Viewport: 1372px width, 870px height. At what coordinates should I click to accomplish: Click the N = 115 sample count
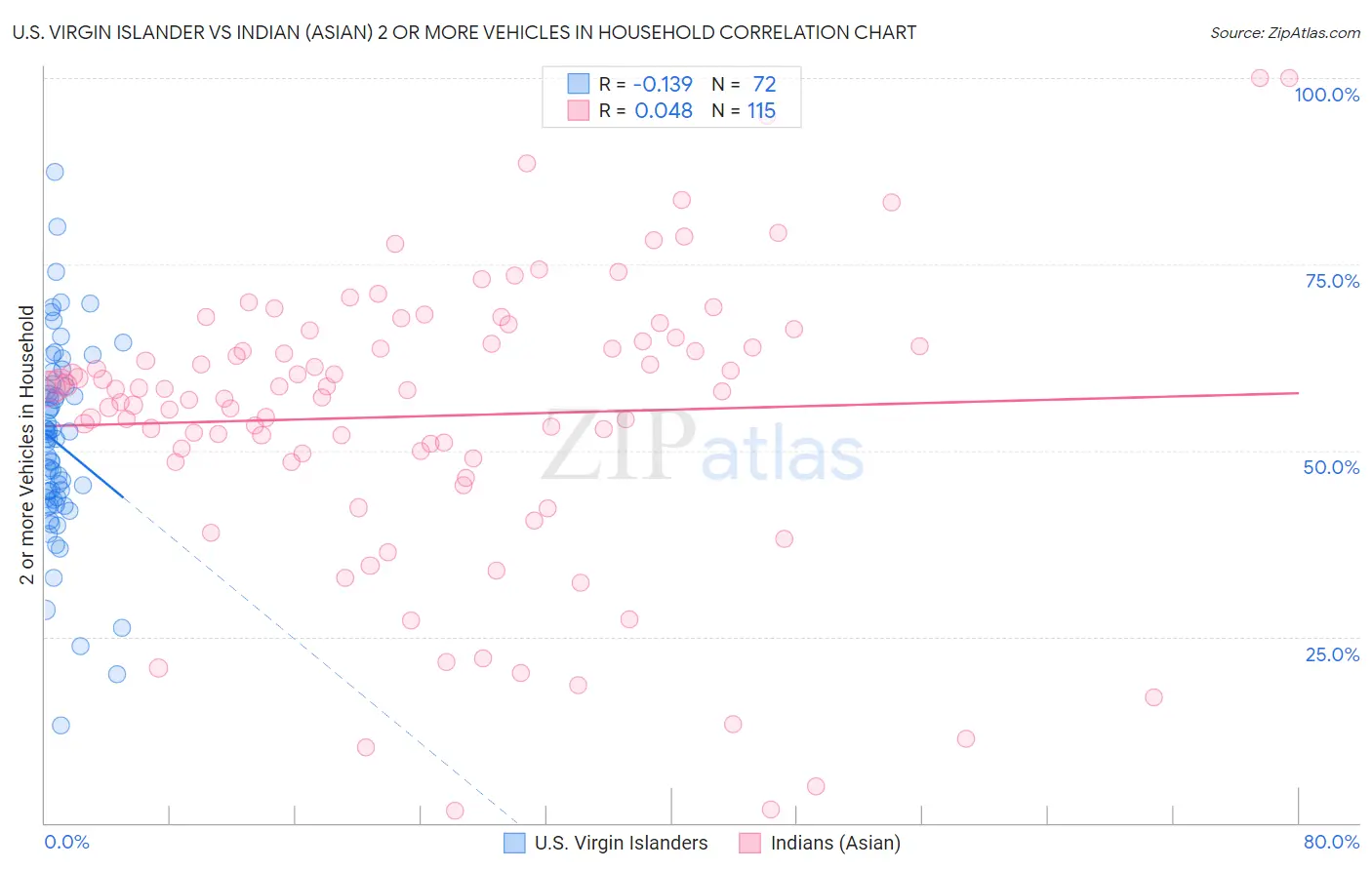tap(744, 110)
